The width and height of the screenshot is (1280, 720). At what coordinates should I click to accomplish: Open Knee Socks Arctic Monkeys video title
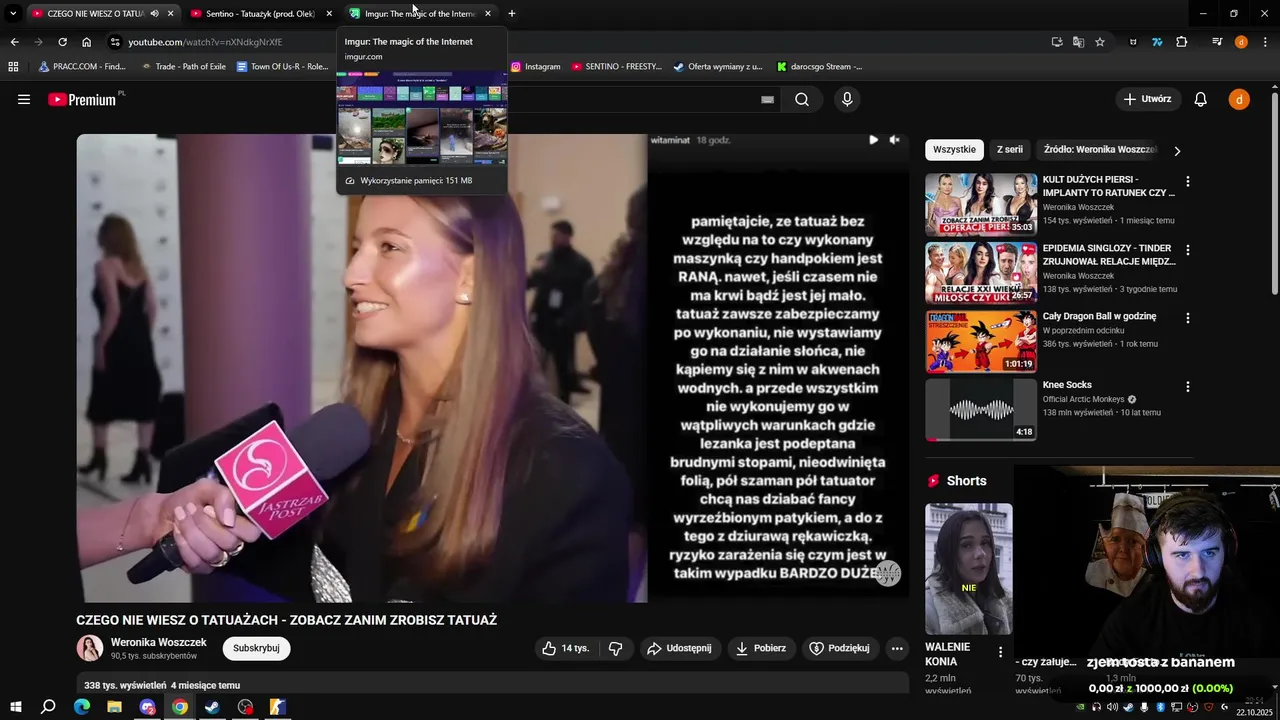1067,385
